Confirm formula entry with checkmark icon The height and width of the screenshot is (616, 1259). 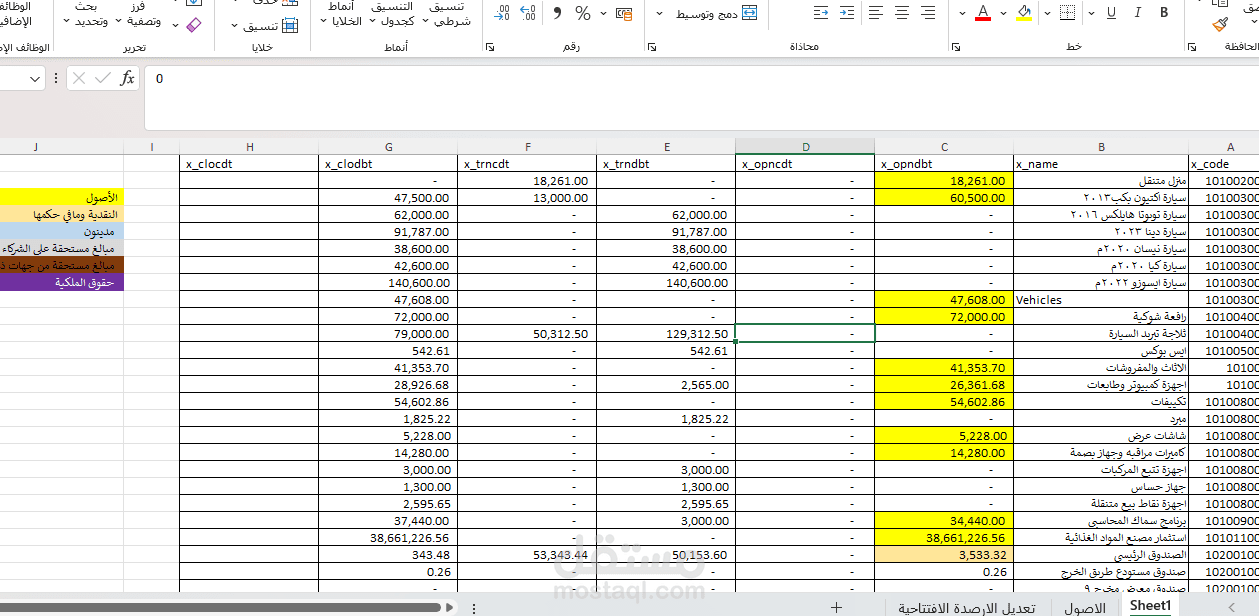click(103, 78)
